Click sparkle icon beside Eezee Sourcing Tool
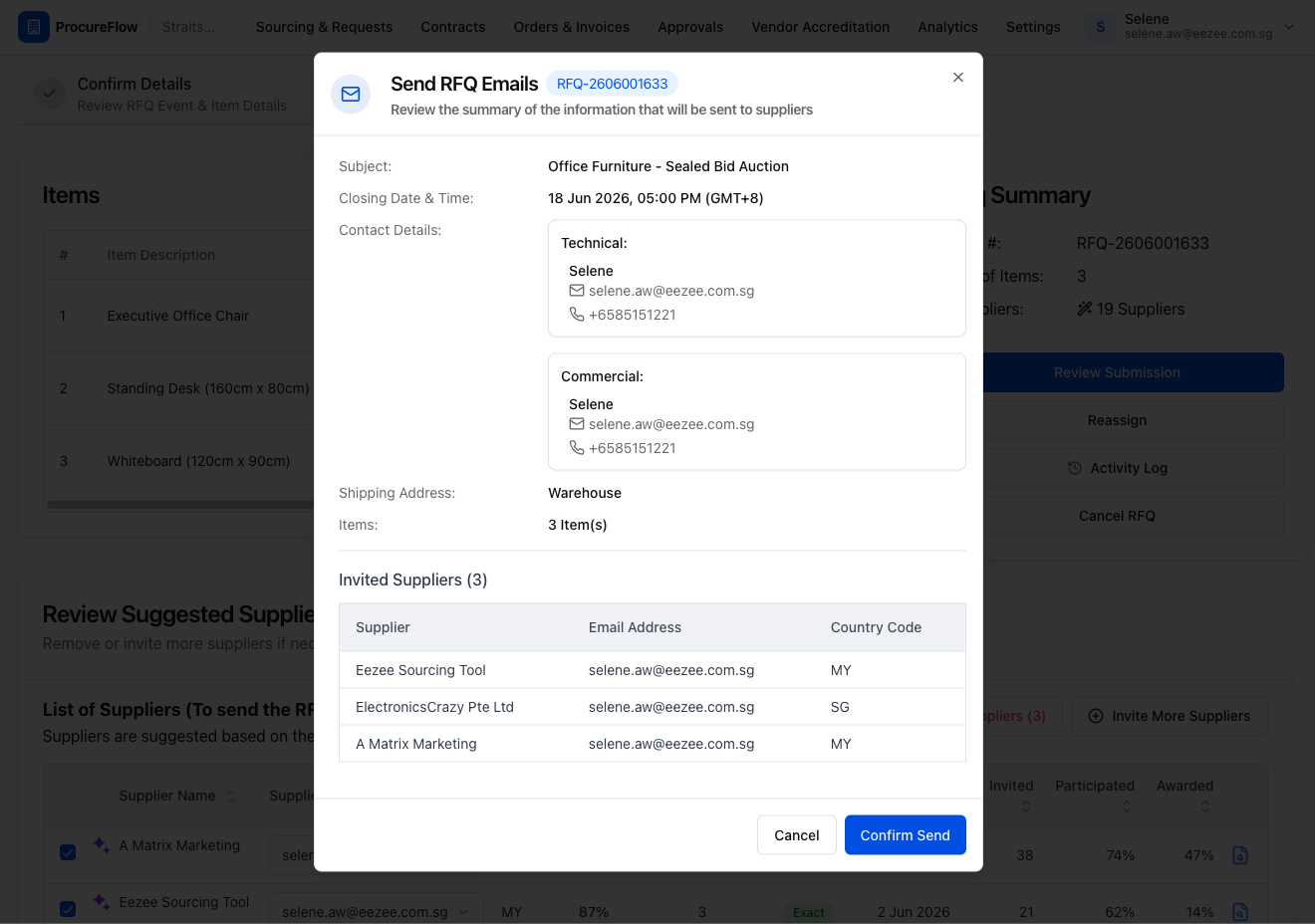1315x924 pixels. (x=101, y=902)
